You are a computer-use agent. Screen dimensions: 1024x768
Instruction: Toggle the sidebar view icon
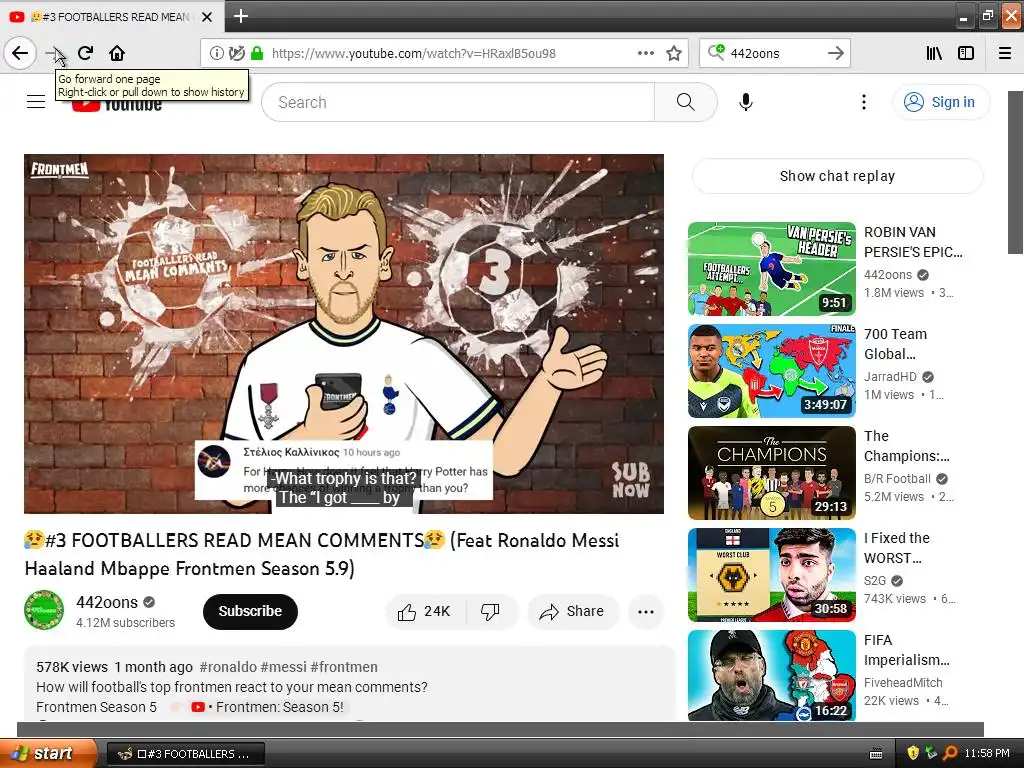966,53
